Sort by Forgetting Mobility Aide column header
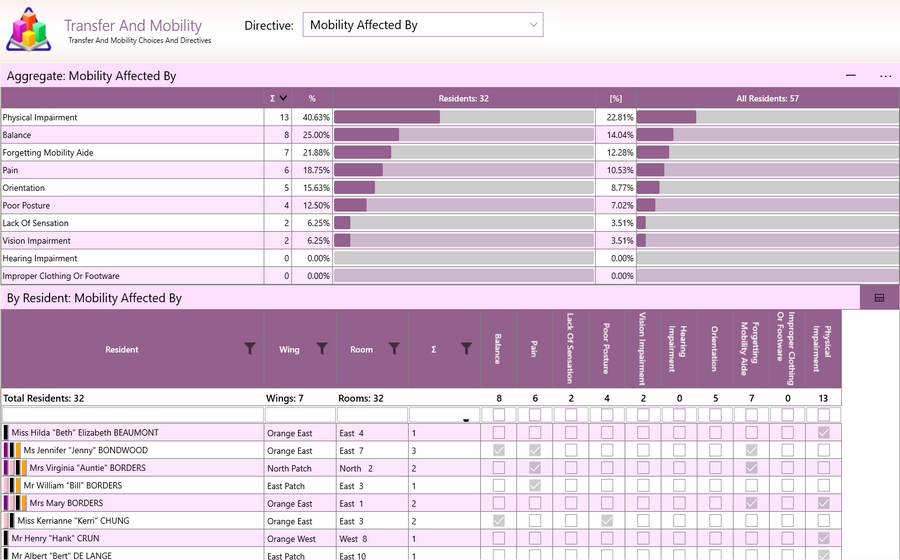This screenshot has width=900, height=560. [751, 349]
